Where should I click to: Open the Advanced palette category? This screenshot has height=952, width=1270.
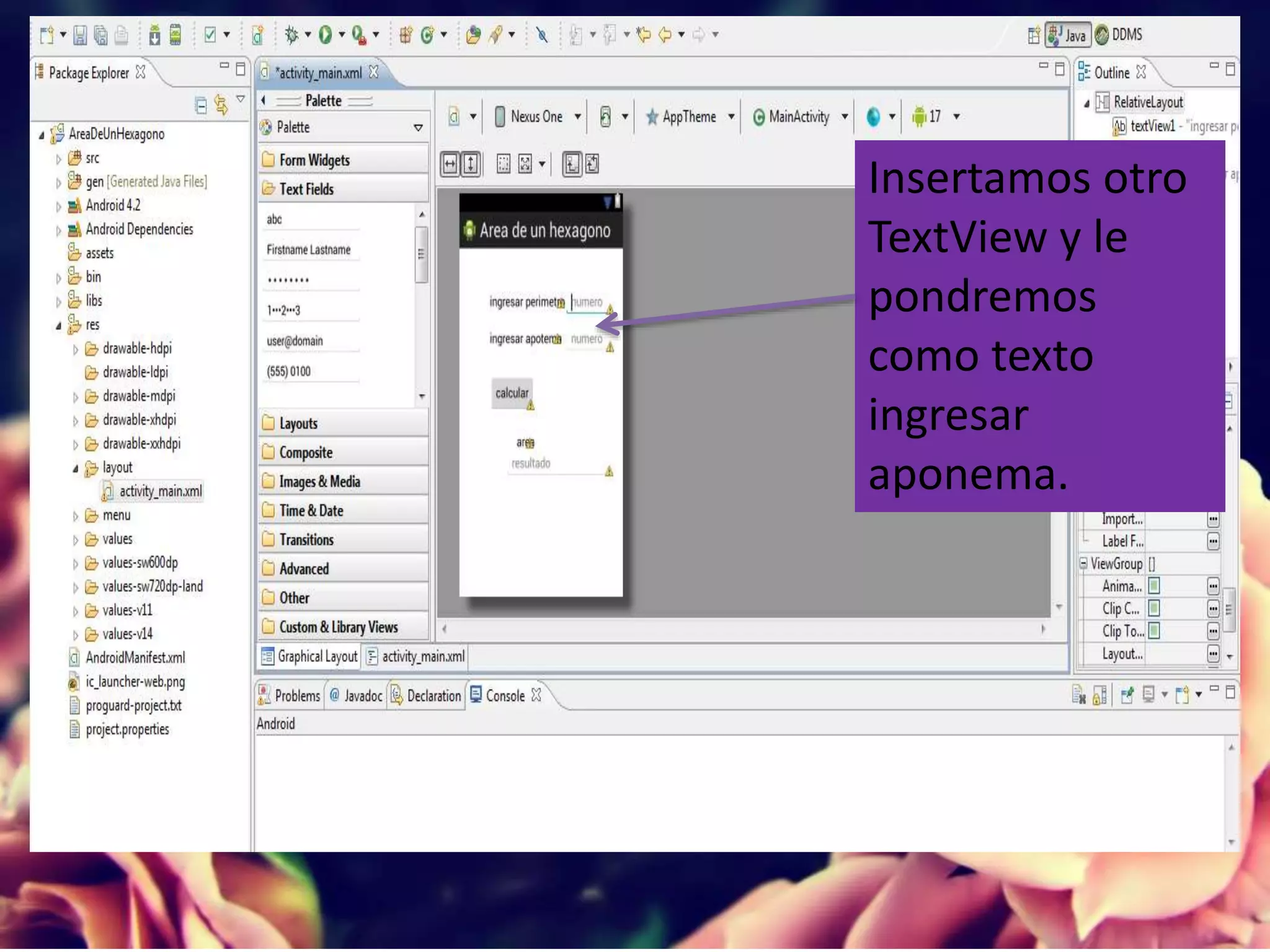pos(343,569)
